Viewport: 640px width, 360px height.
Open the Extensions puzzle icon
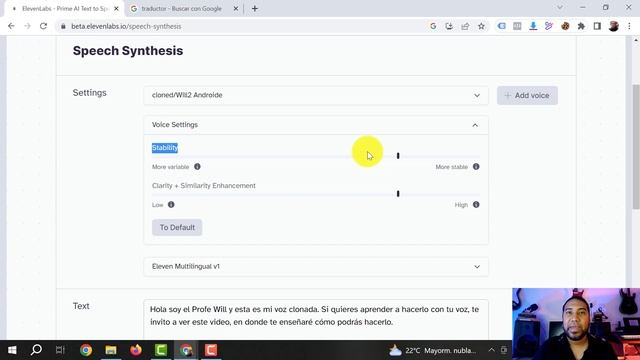pyautogui.click(x=581, y=26)
